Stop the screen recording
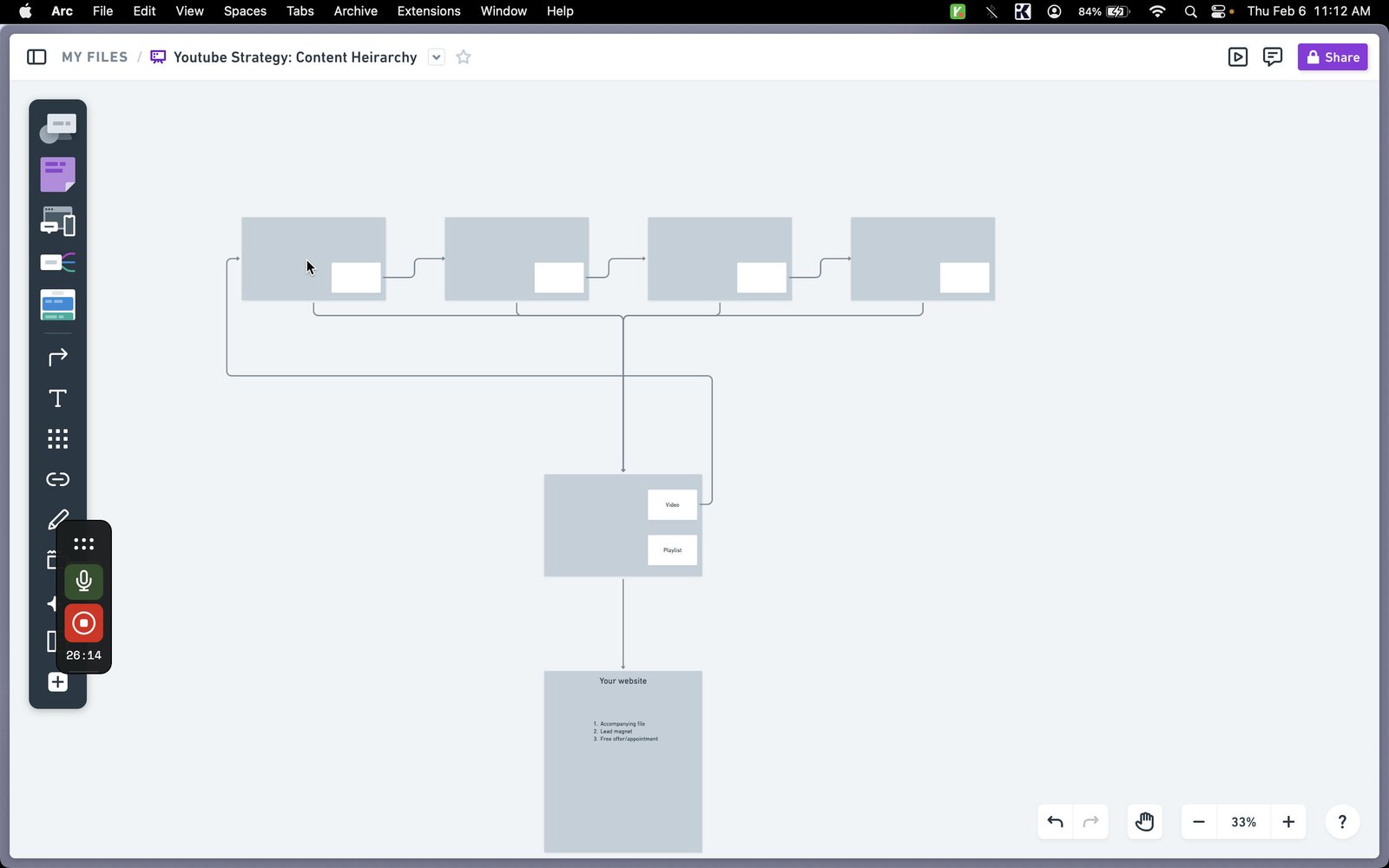1389x868 pixels. coord(83,623)
